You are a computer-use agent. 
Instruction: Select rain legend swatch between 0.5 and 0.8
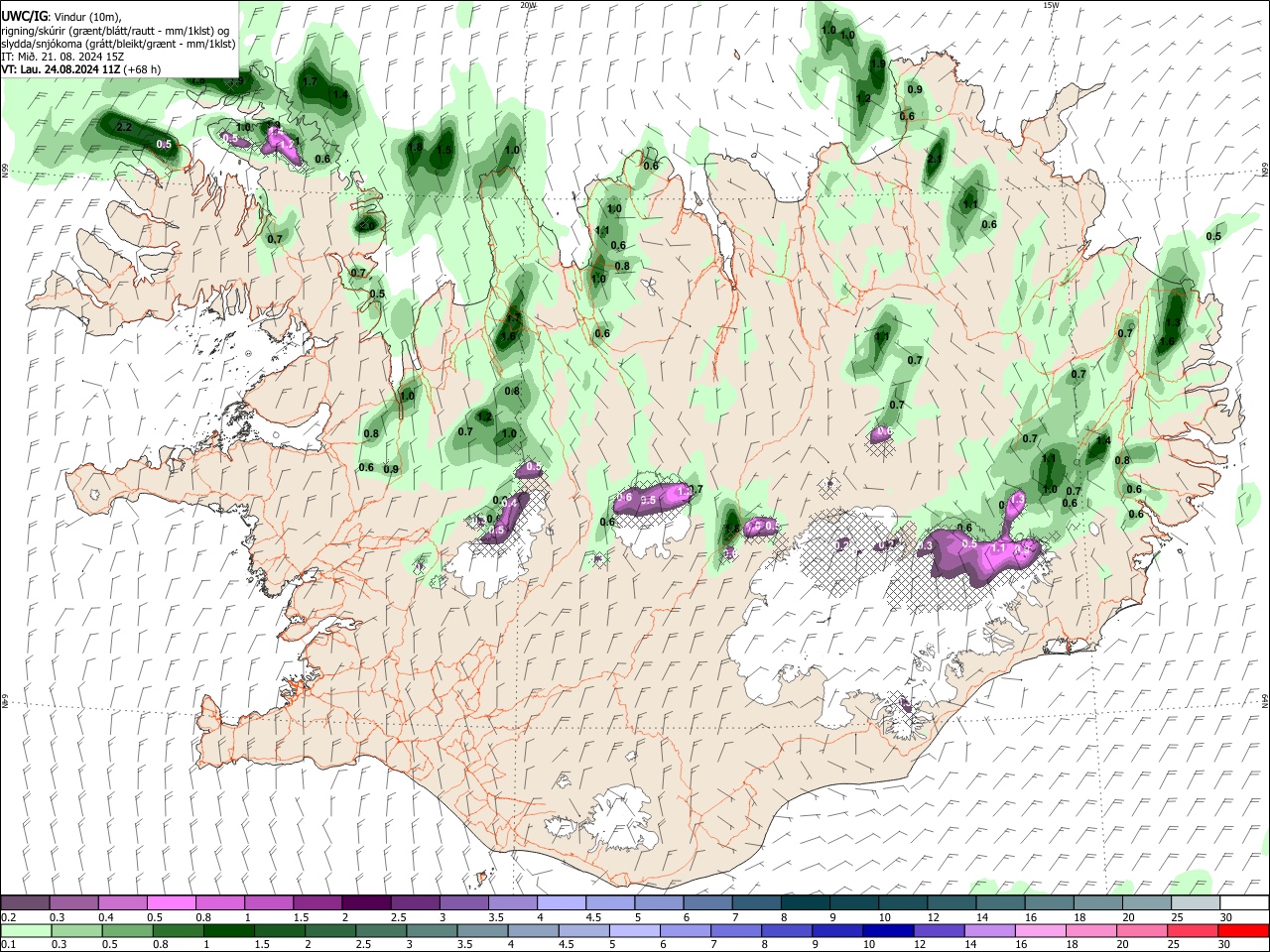point(127,931)
